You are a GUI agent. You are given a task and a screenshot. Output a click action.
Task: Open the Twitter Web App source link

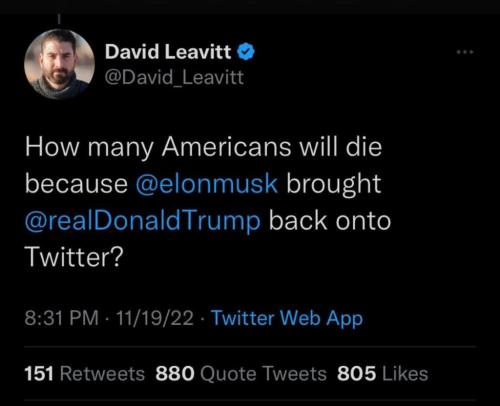287,318
